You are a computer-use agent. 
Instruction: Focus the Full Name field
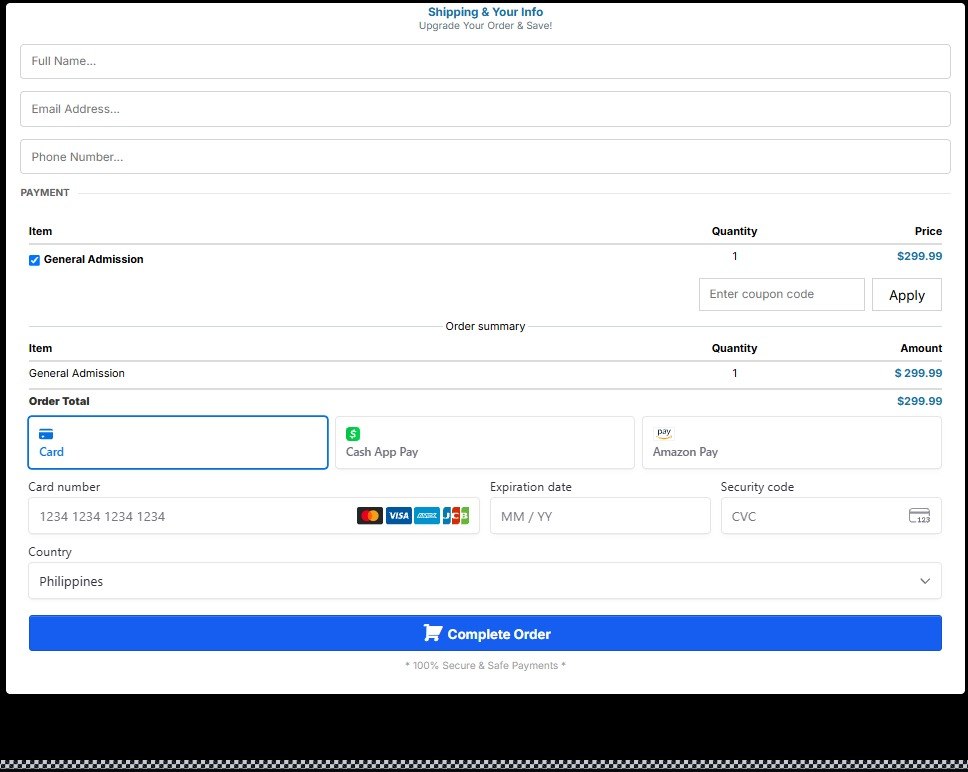[485, 62]
